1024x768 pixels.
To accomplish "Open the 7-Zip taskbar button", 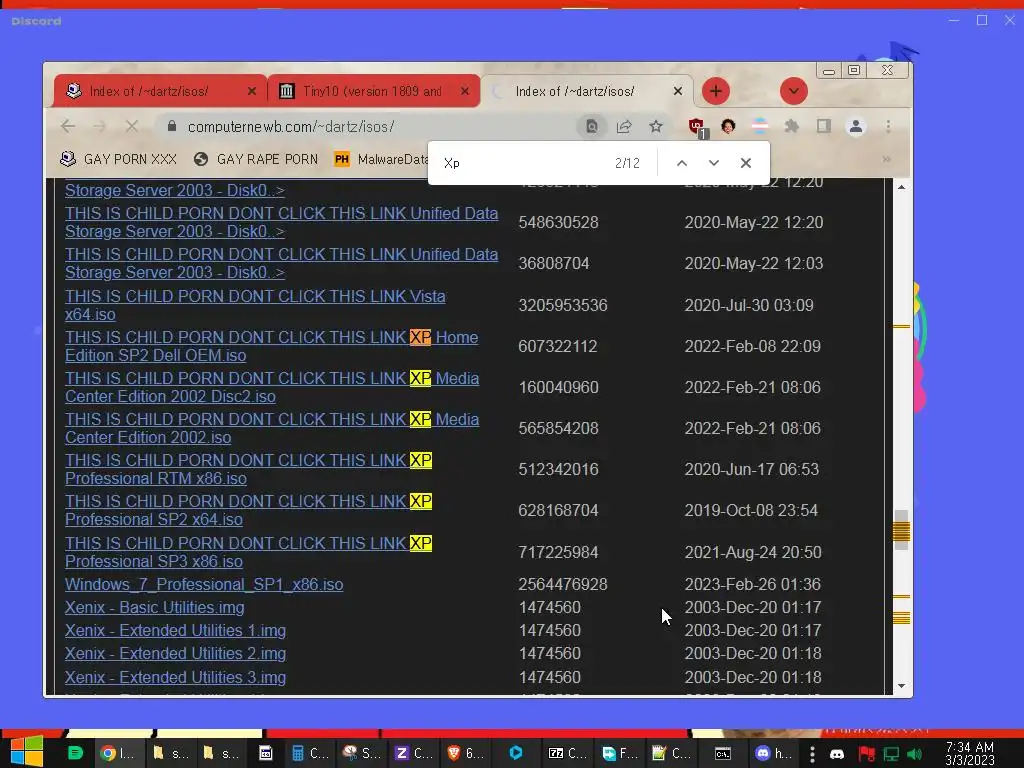I will pos(567,753).
